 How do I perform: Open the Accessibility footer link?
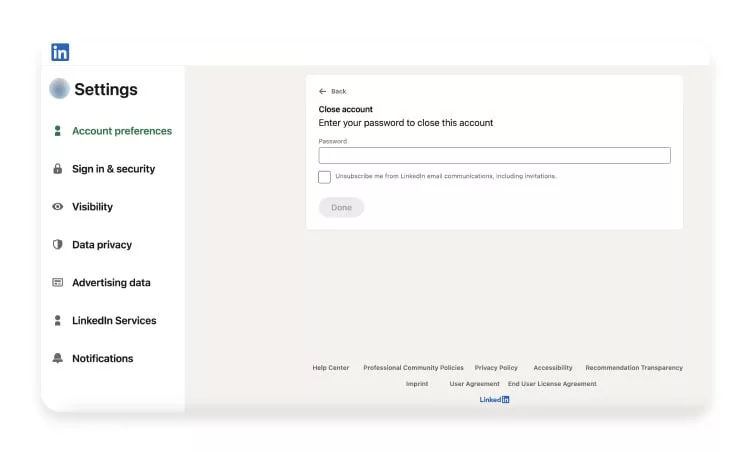point(553,368)
